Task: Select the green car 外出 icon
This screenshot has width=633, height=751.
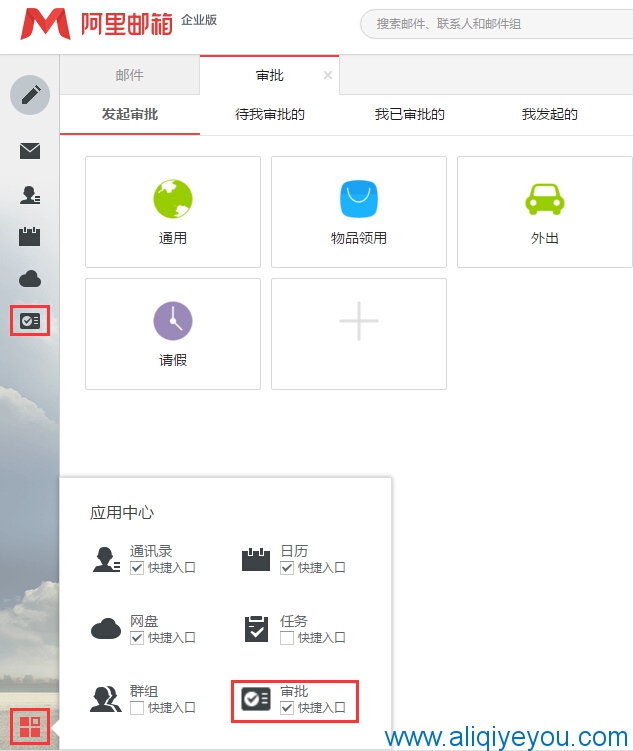Action: [544, 199]
